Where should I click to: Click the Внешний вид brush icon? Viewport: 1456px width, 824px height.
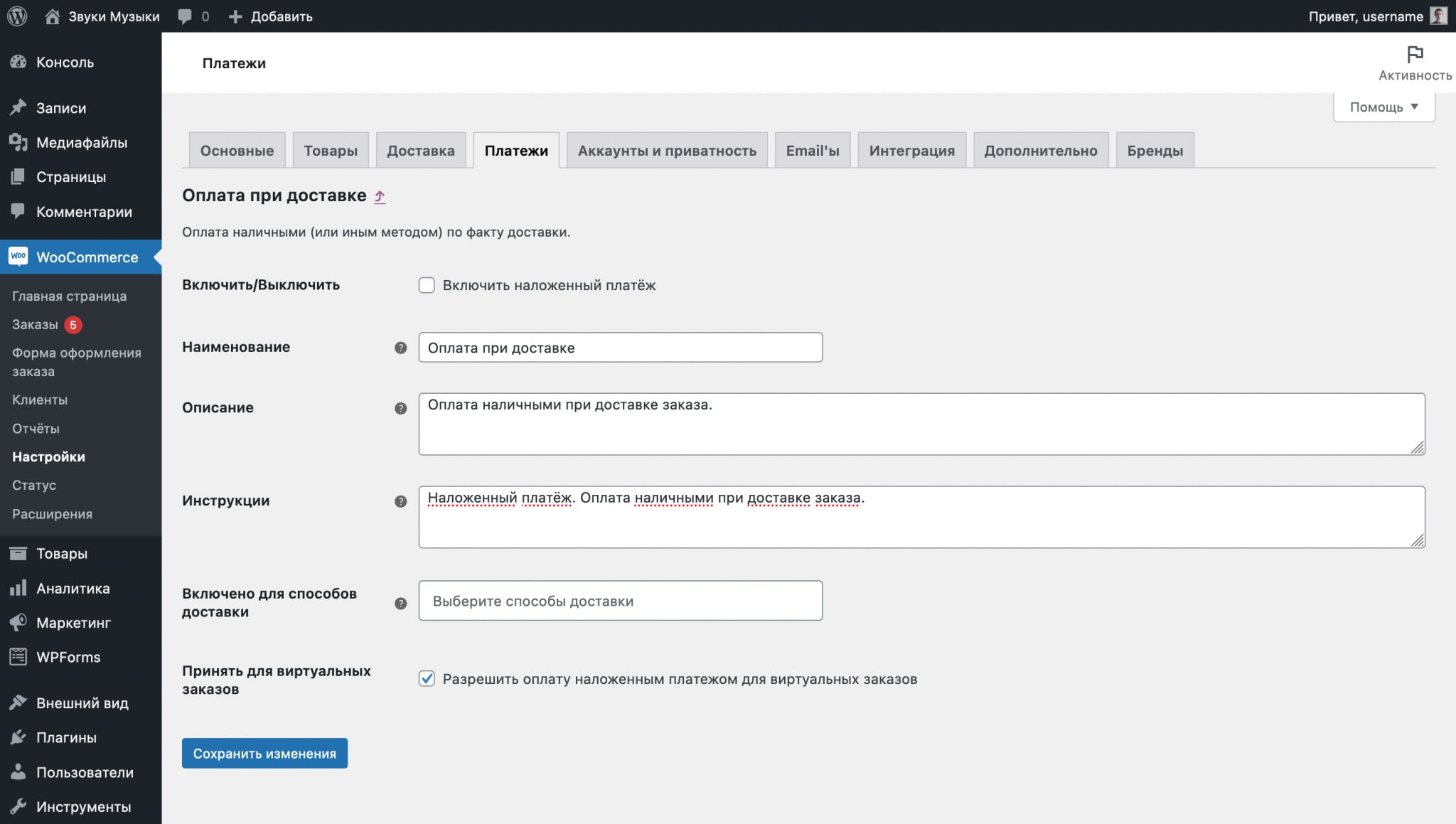(18, 702)
